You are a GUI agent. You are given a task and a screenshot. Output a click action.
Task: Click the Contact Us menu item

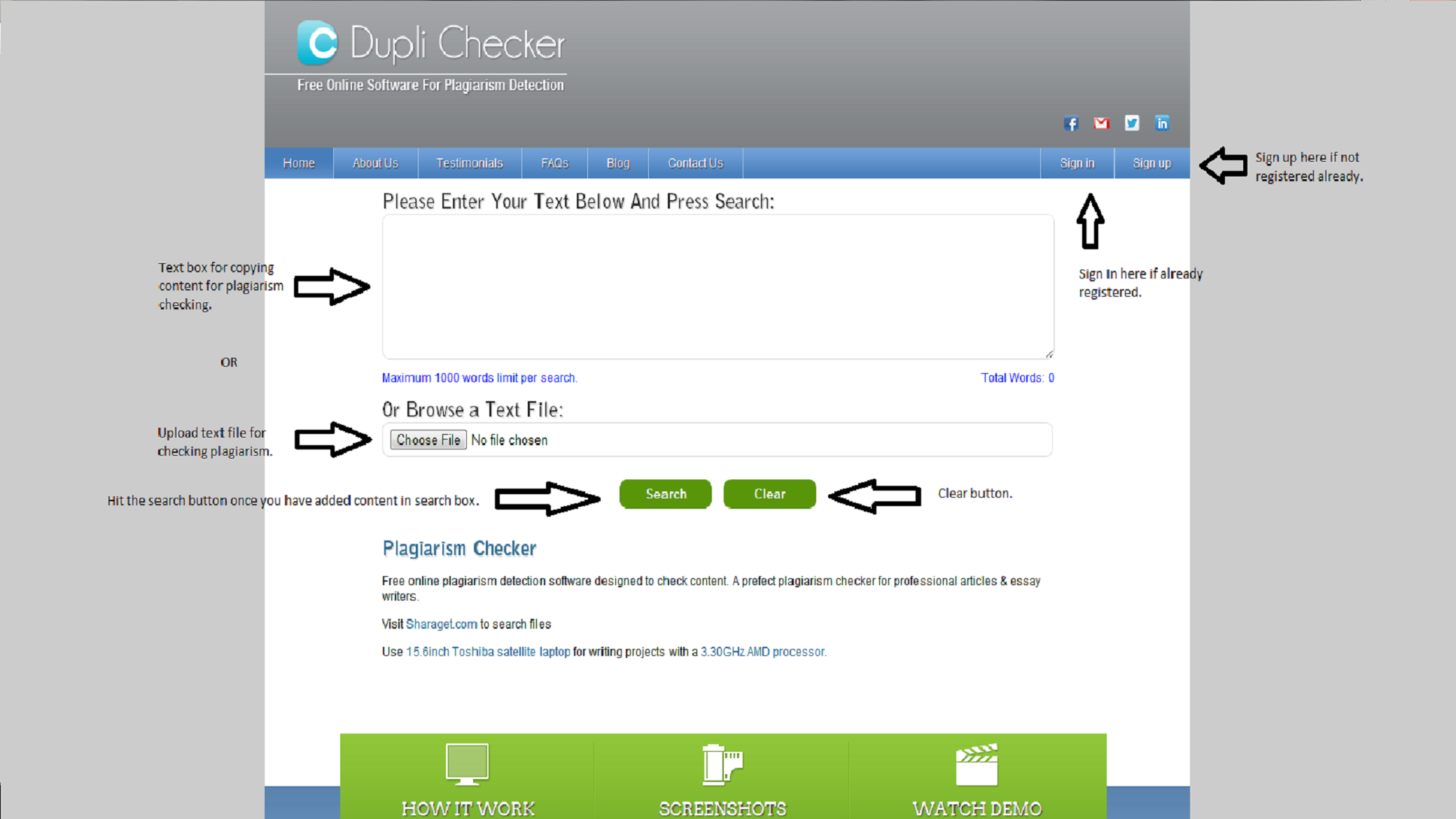pos(696,163)
